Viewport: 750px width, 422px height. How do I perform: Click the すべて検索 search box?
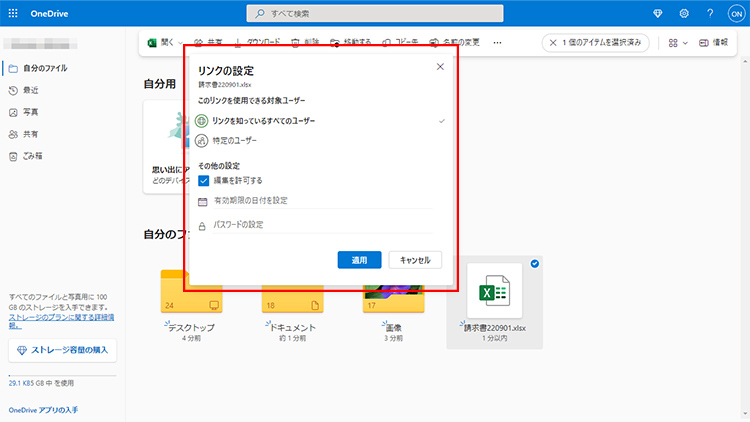coord(374,14)
